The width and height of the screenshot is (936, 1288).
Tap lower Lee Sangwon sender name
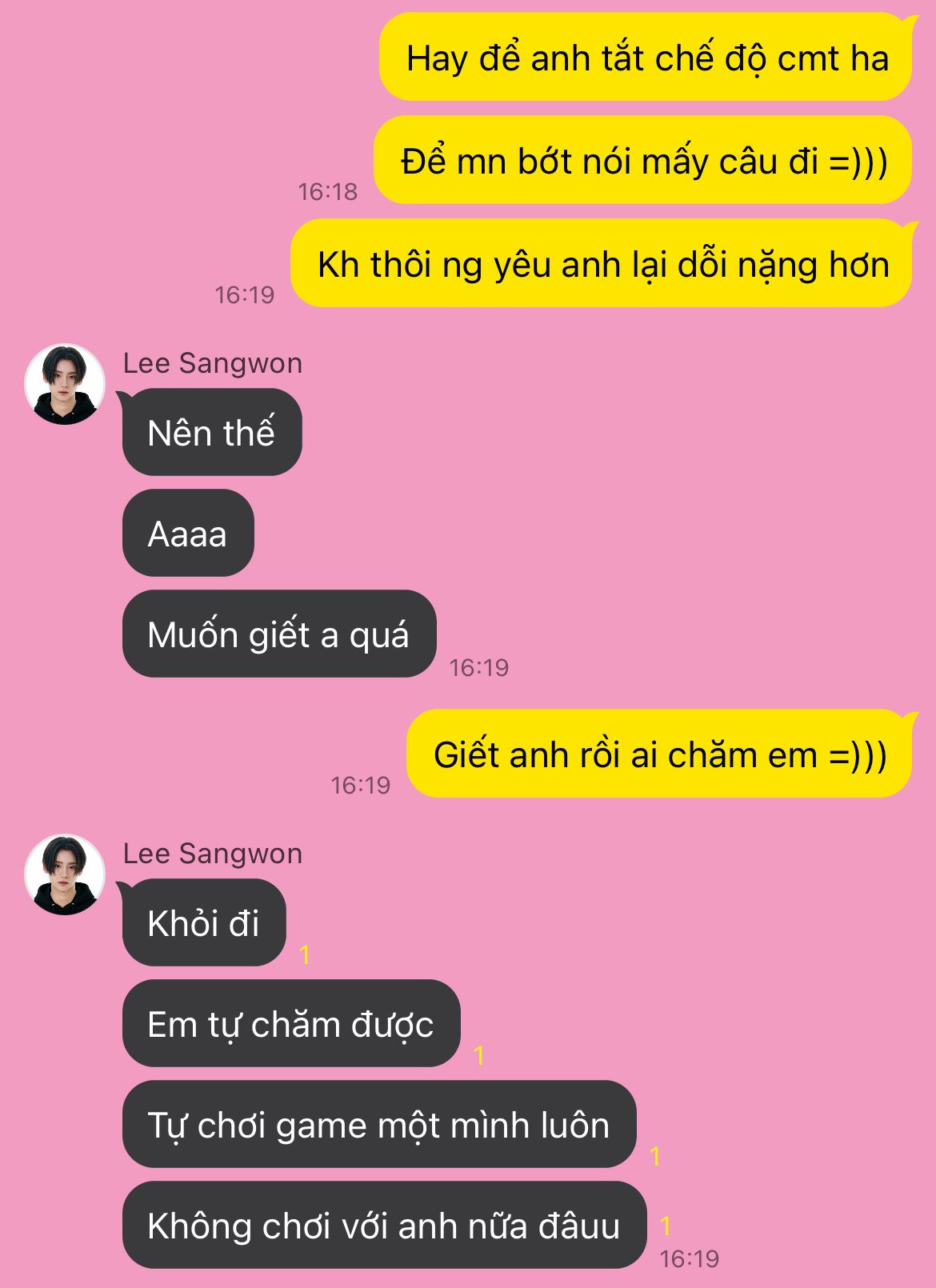click(213, 854)
